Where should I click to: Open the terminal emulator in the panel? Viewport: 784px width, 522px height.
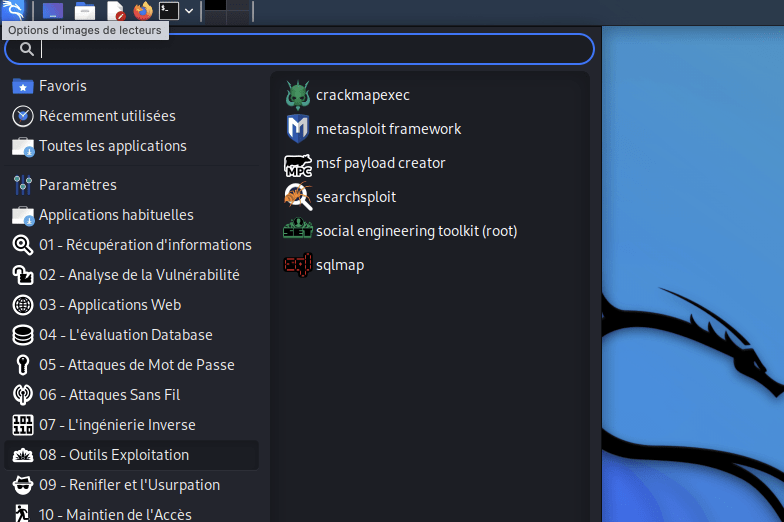click(169, 10)
